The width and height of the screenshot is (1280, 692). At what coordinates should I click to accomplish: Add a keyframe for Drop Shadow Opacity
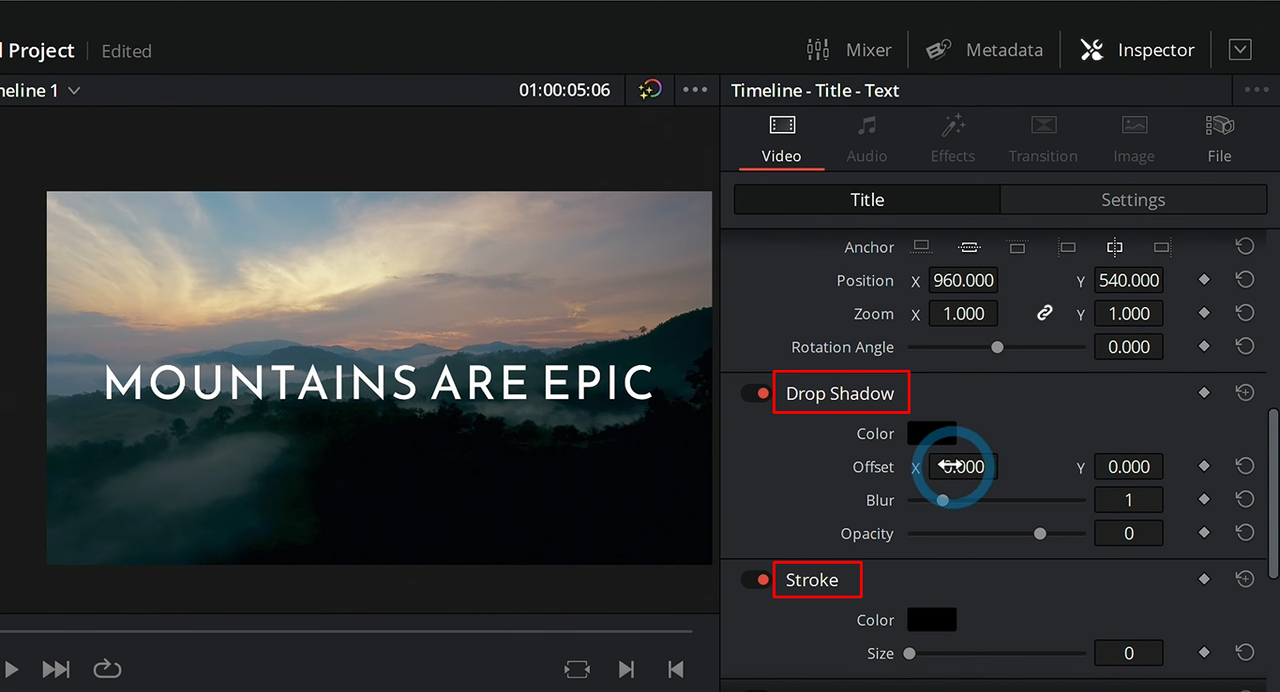click(x=1204, y=533)
